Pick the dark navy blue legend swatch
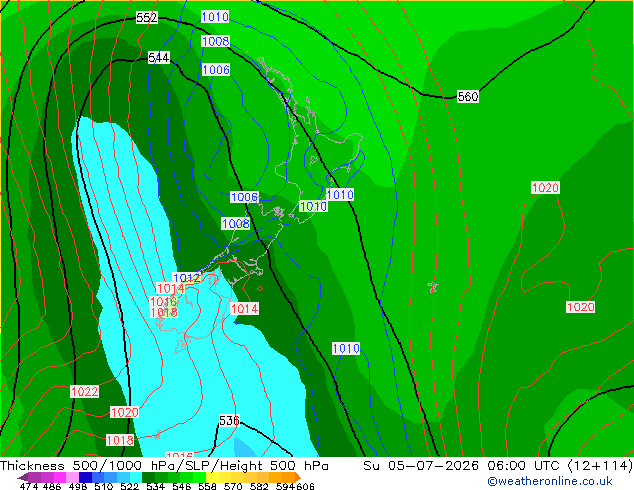The height and width of the screenshot is (490, 634). click(x=85, y=477)
